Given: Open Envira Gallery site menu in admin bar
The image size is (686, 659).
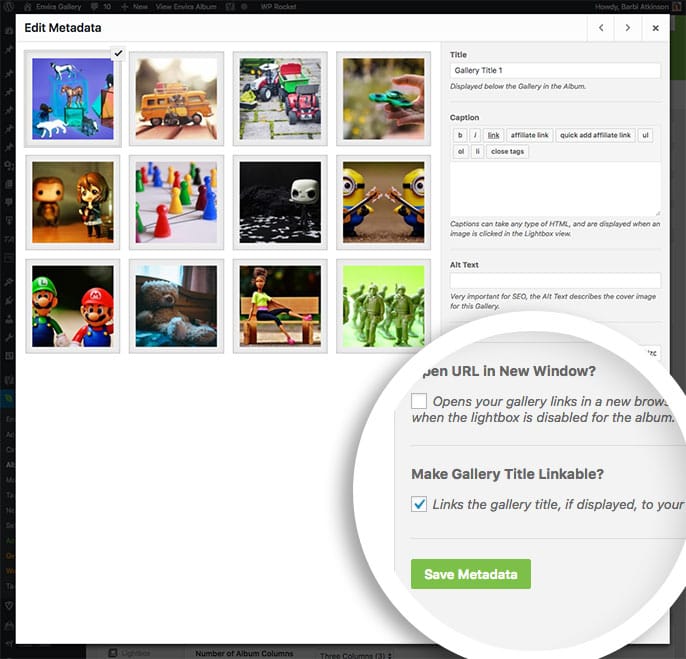Looking at the screenshot, I should coord(53,7).
